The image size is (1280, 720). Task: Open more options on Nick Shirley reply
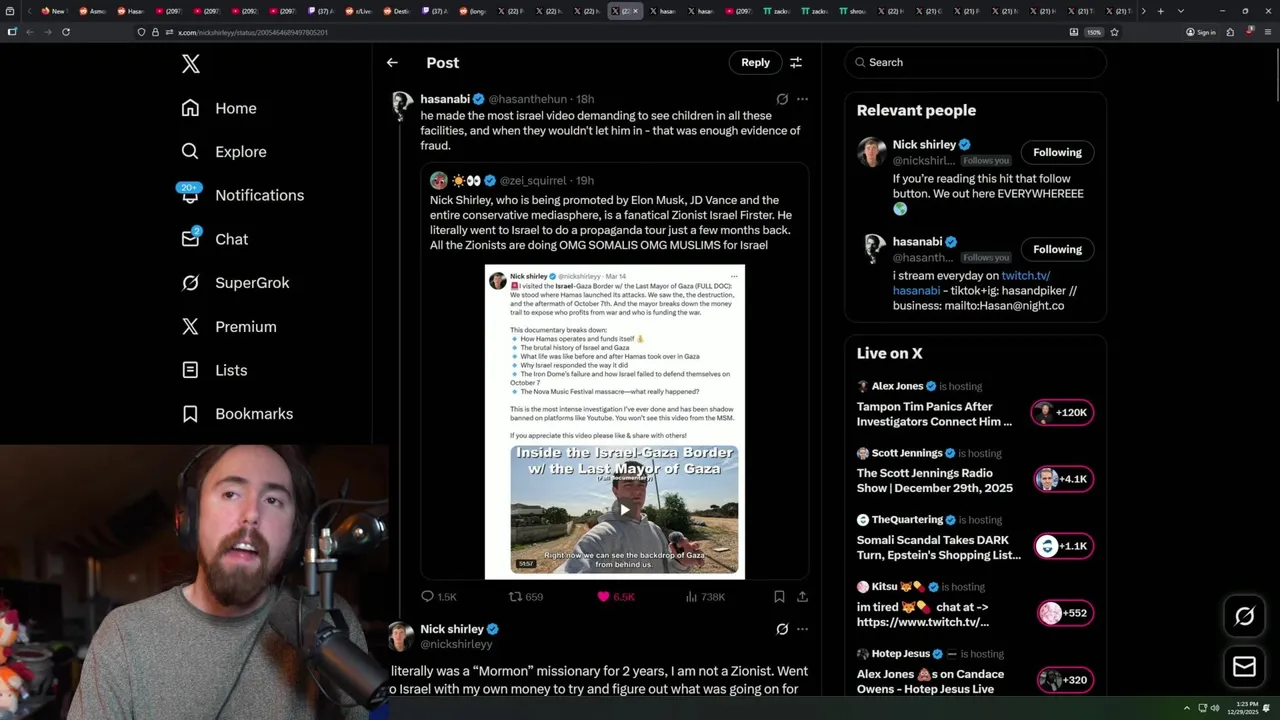(x=802, y=629)
